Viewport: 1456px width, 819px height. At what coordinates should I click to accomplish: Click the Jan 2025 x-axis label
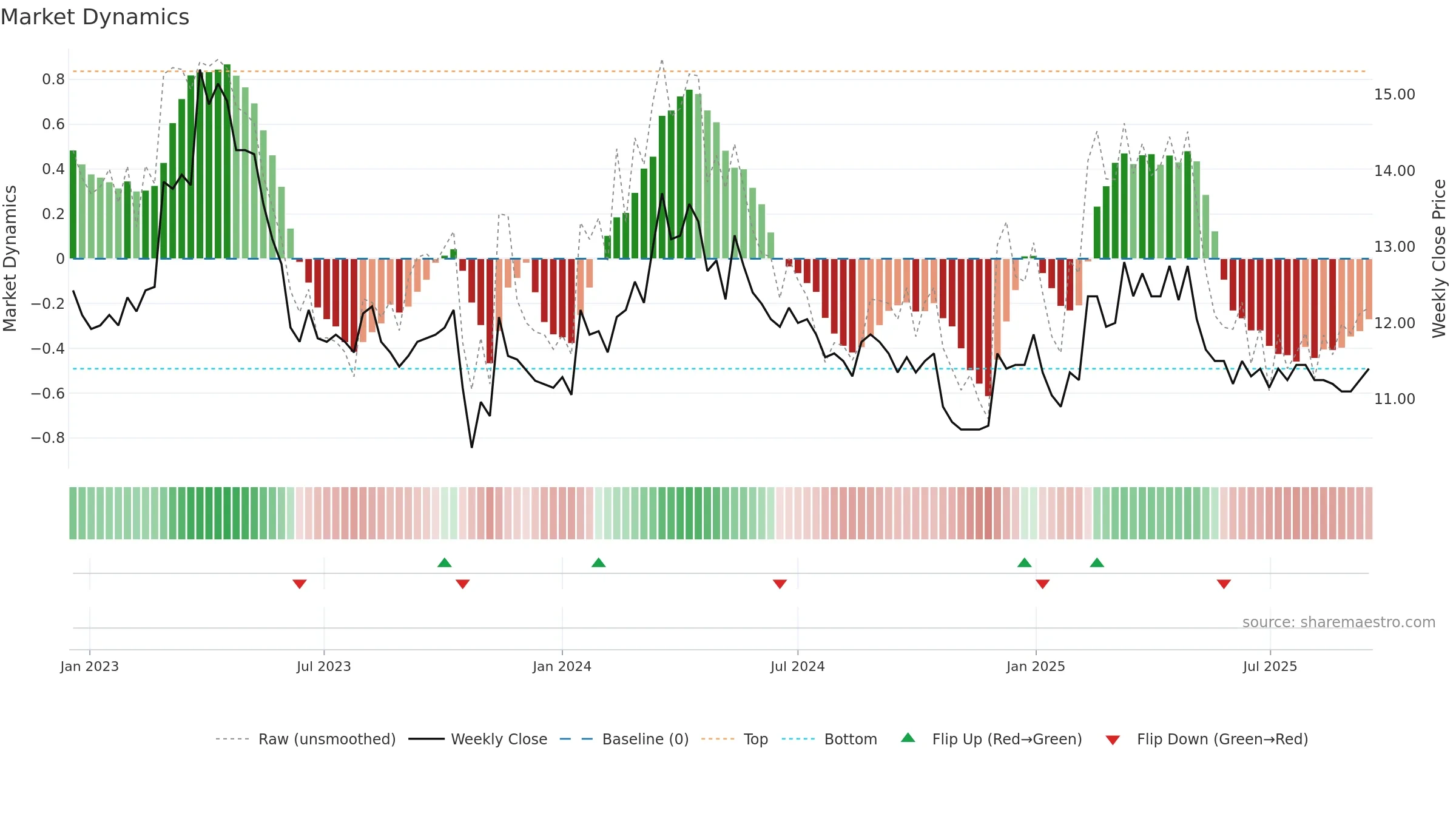[x=1036, y=666]
